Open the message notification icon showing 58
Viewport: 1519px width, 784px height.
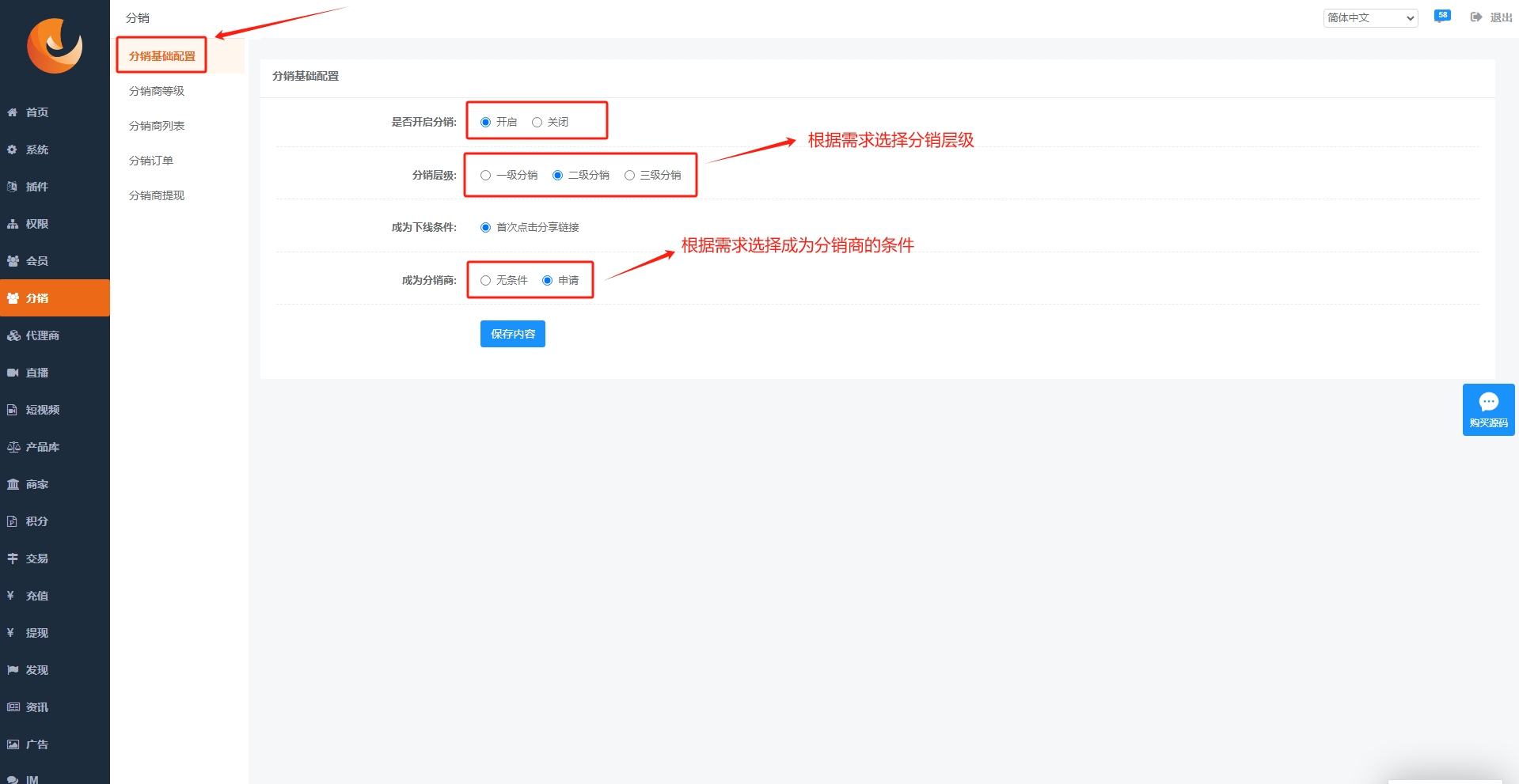[x=1442, y=16]
